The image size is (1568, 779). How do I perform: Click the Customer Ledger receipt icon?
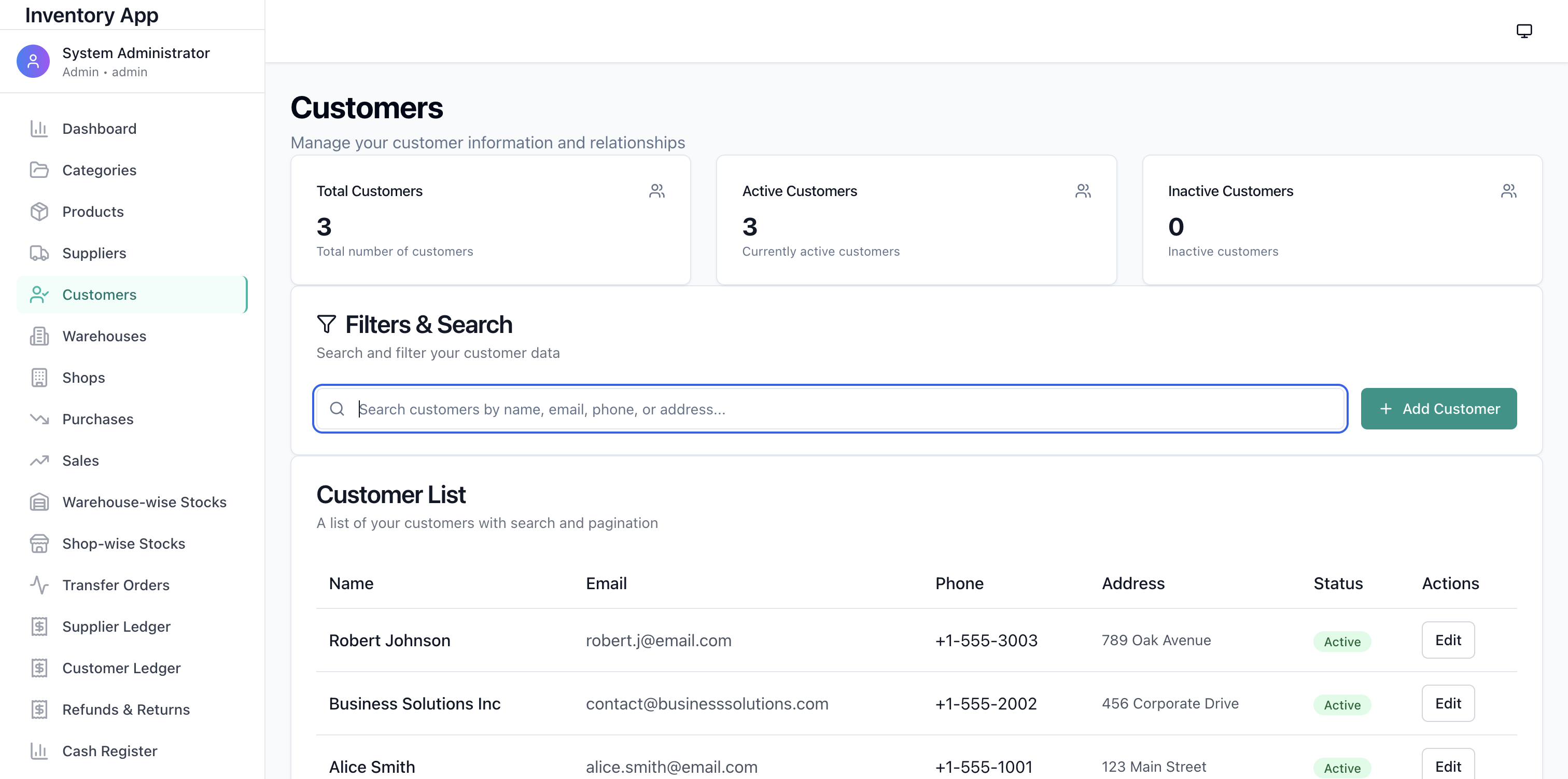click(x=39, y=667)
